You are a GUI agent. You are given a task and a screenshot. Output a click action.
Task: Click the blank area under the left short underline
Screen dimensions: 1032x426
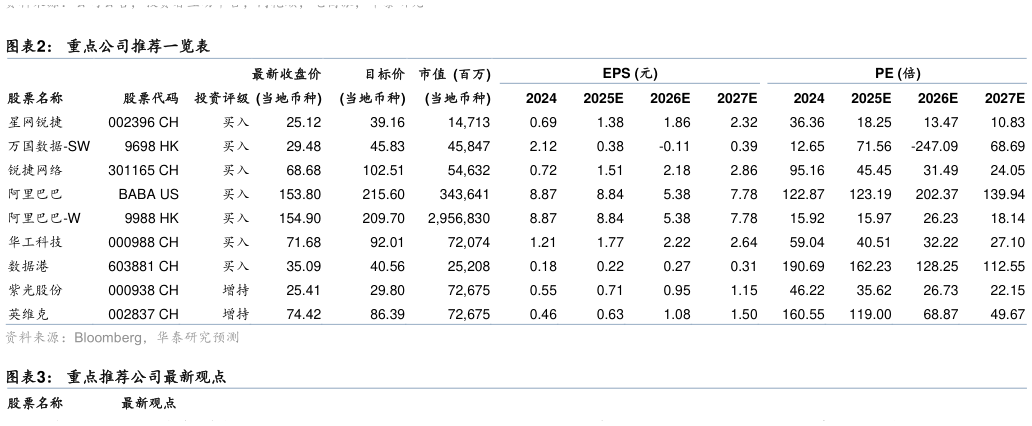pyautogui.click(x=629, y=200)
